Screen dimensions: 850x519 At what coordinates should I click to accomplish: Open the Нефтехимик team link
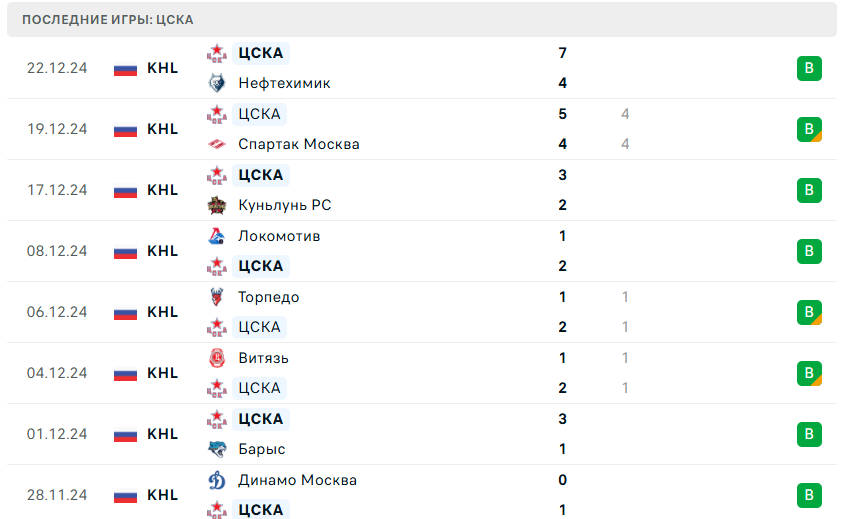pos(284,83)
